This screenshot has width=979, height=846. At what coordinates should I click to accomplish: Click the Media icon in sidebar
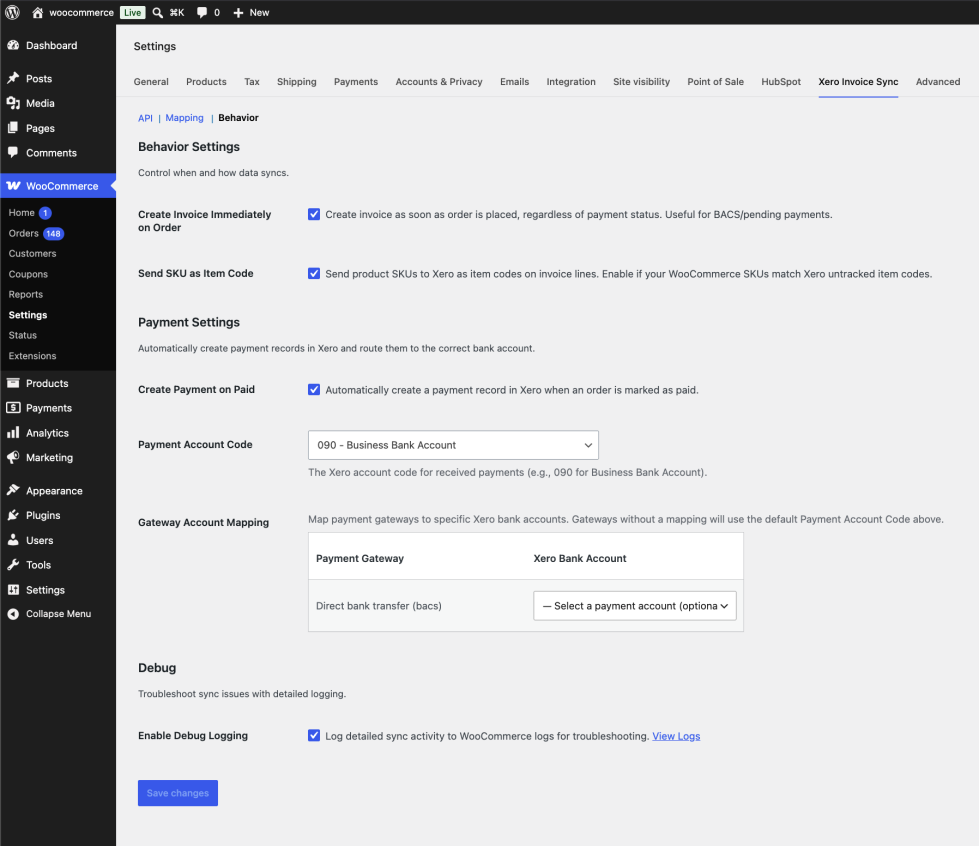13,103
